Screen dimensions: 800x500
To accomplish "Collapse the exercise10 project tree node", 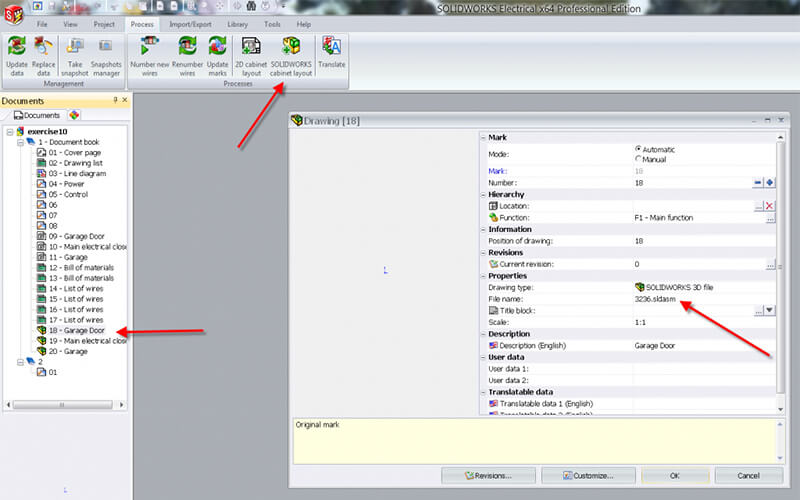I will point(10,132).
